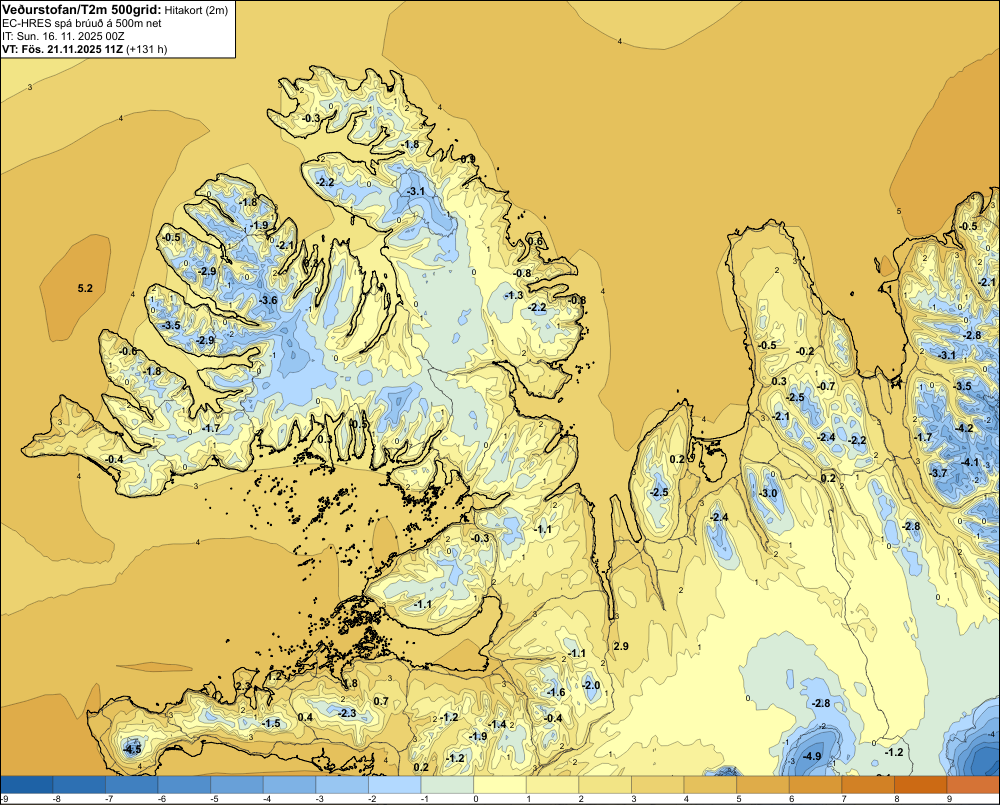Click the 9 legend scale label
The image size is (1000, 805).
(x=949, y=799)
